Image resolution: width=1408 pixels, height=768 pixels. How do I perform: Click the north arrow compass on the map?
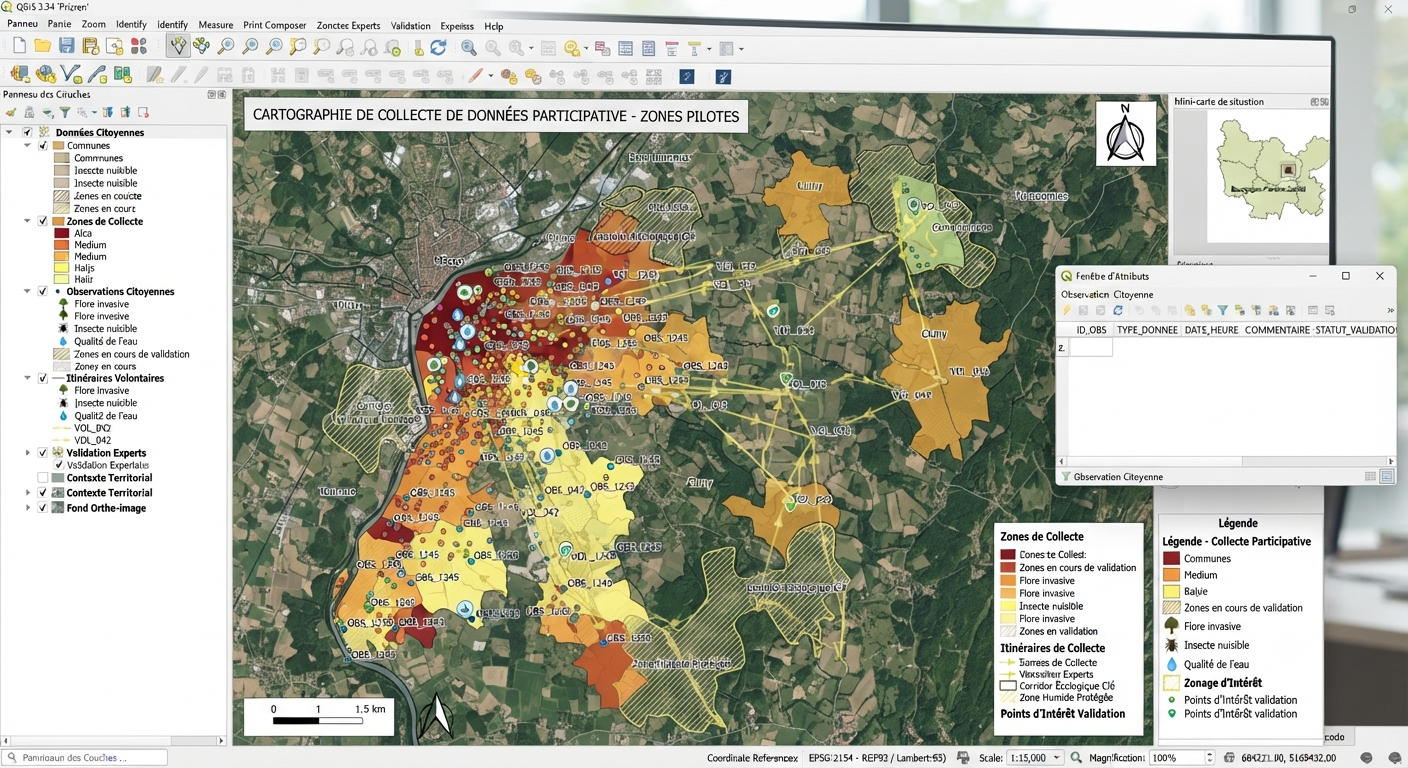(x=1126, y=134)
